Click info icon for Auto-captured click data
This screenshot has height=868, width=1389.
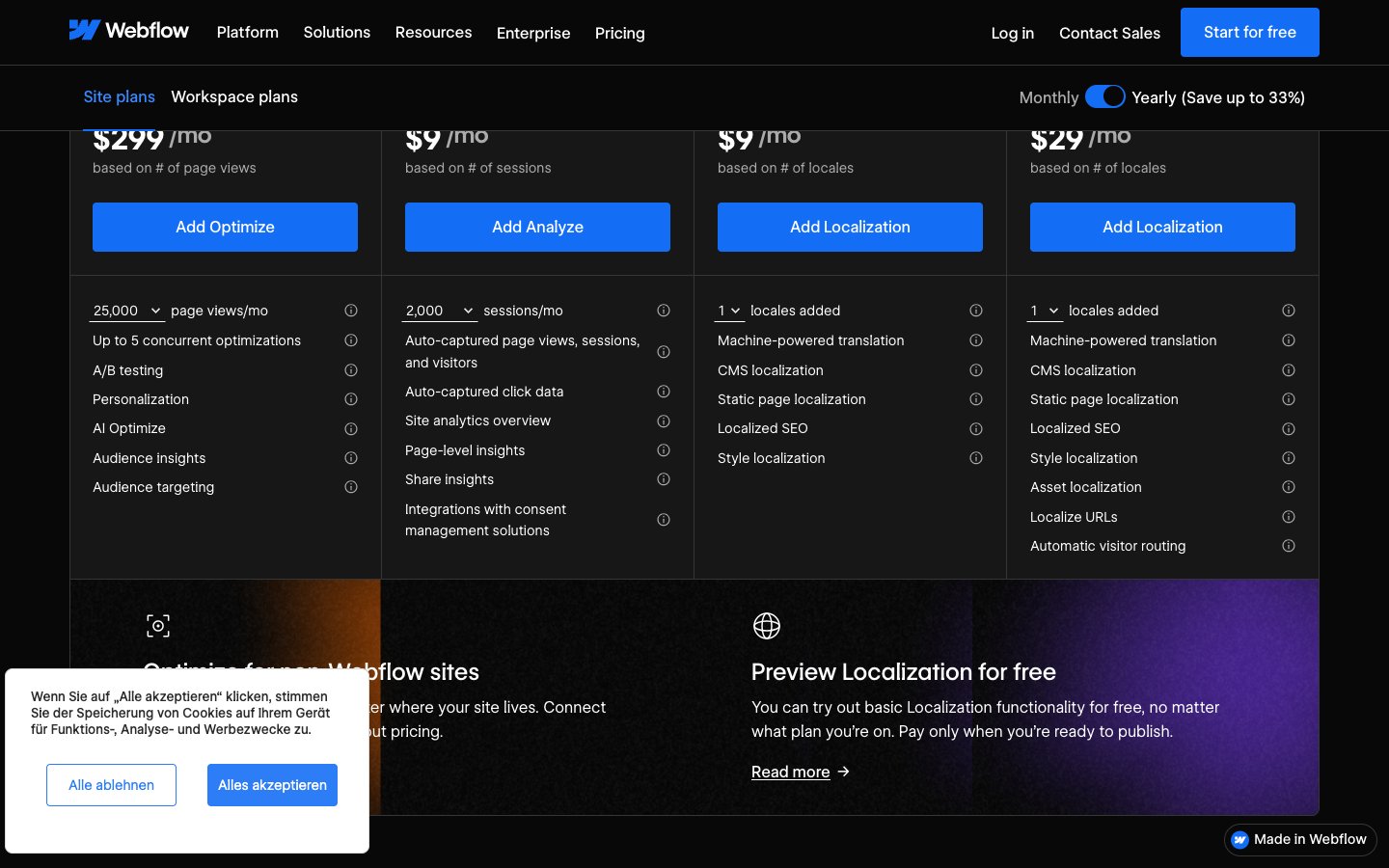(x=664, y=392)
